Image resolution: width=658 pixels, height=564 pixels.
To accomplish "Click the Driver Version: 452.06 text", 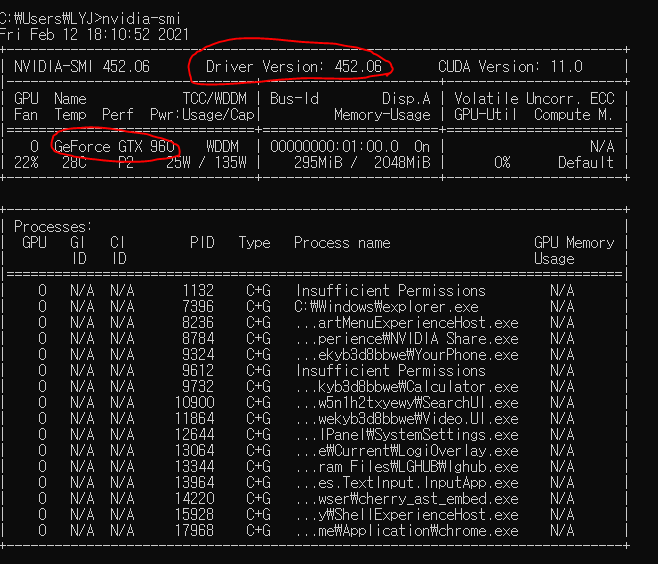I will pos(294,66).
